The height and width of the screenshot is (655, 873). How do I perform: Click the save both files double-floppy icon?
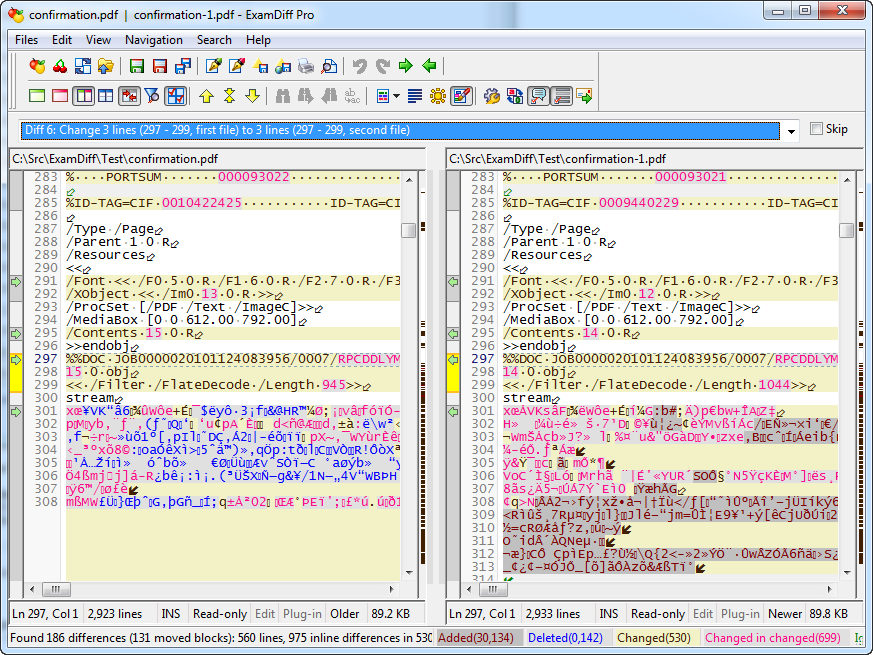coord(183,66)
